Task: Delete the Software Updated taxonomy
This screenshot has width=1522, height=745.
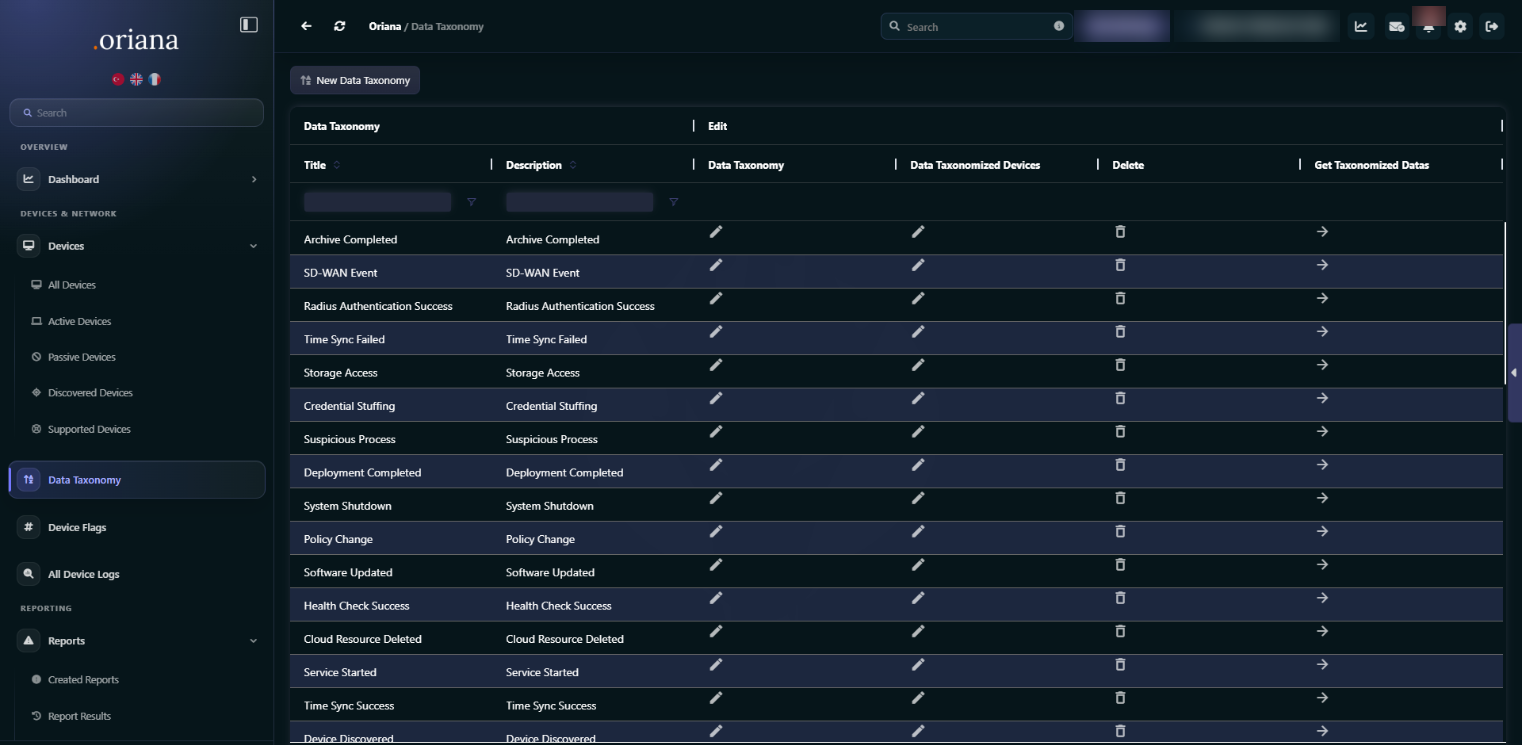Action: 1120,565
